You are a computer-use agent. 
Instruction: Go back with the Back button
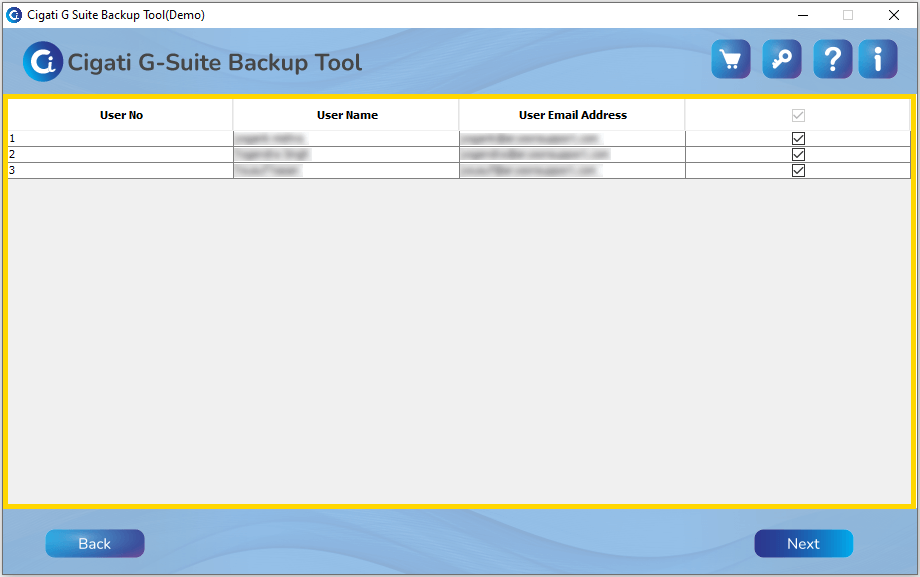[x=95, y=543]
